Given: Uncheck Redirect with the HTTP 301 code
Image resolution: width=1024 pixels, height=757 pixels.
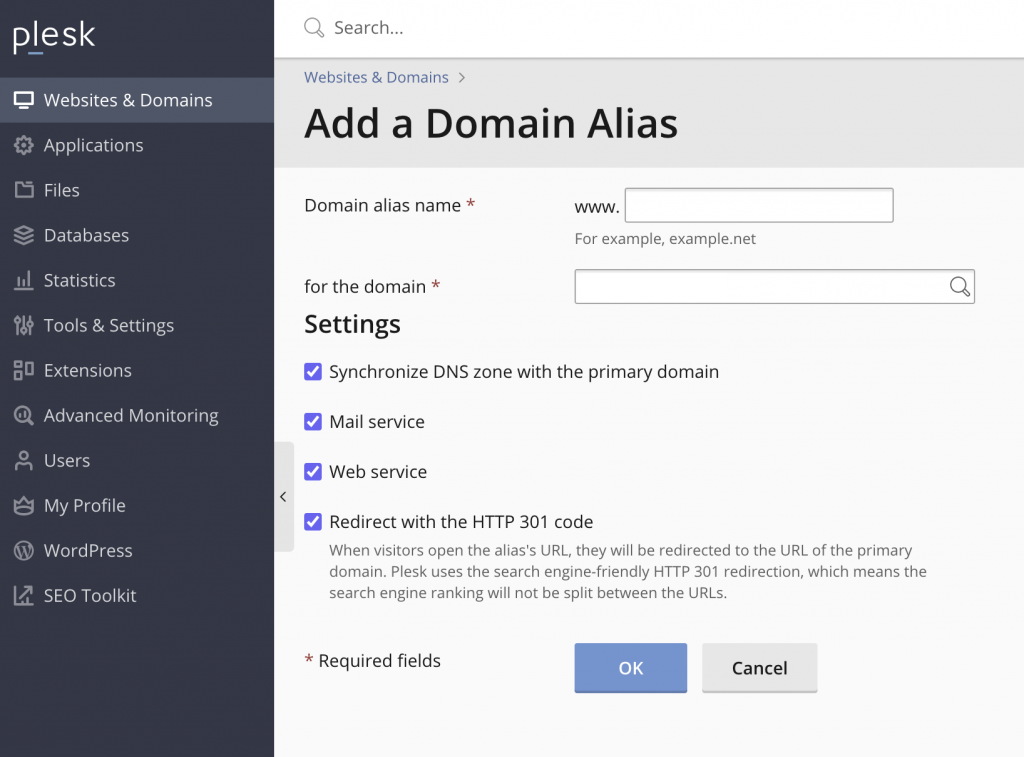Looking at the screenshot, I should click(313, 522).
